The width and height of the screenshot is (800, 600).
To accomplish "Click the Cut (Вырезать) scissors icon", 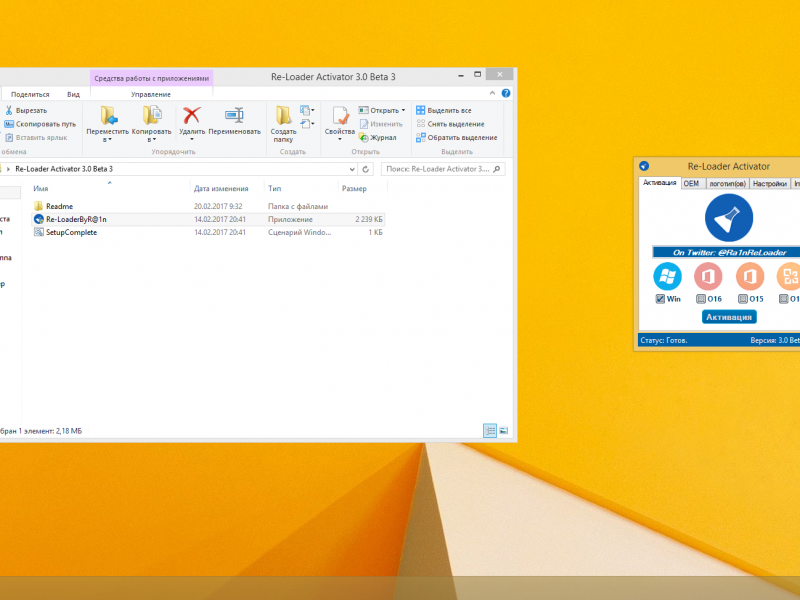I will click(x=9, y=110).
